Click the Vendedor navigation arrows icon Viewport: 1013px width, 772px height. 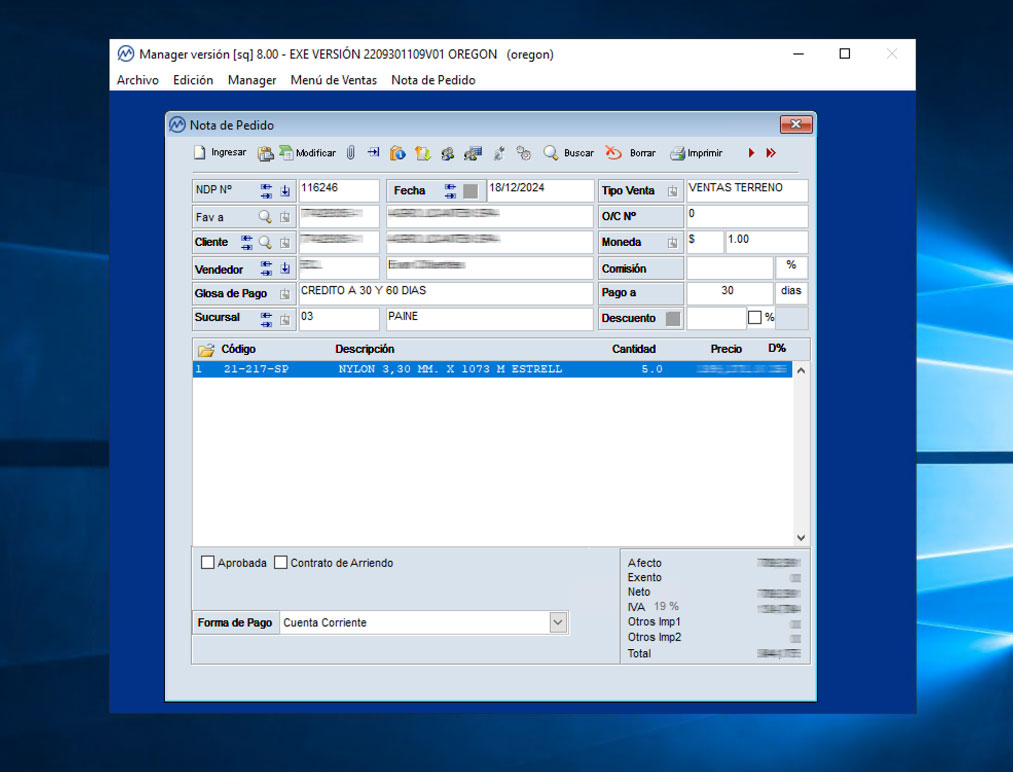[266, 268]
